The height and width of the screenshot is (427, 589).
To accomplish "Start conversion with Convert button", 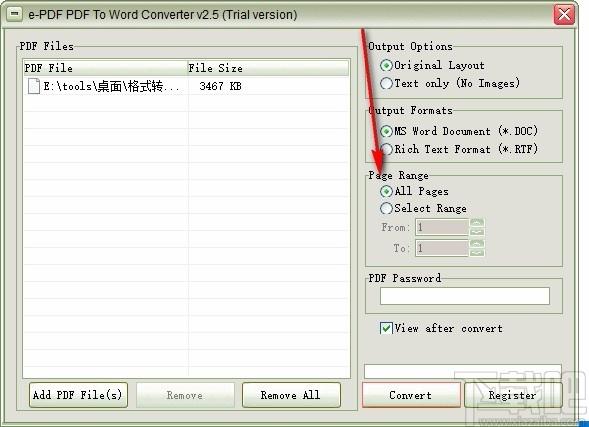I will pos(411,395).
